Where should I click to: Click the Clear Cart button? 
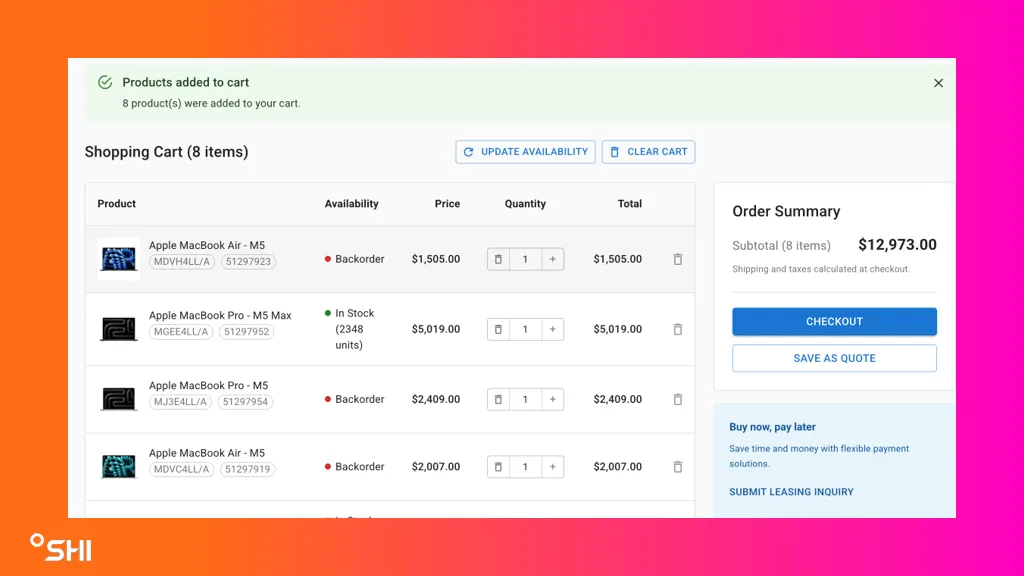(x=648, y=152)
